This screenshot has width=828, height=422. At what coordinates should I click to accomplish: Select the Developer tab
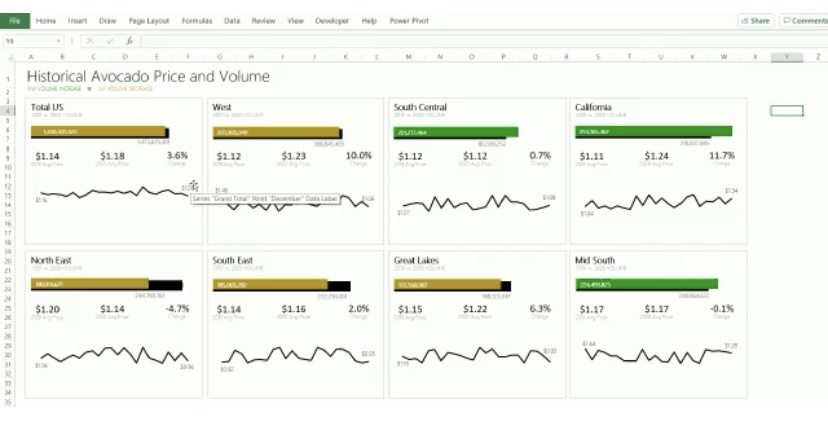[x=332, y=21]
